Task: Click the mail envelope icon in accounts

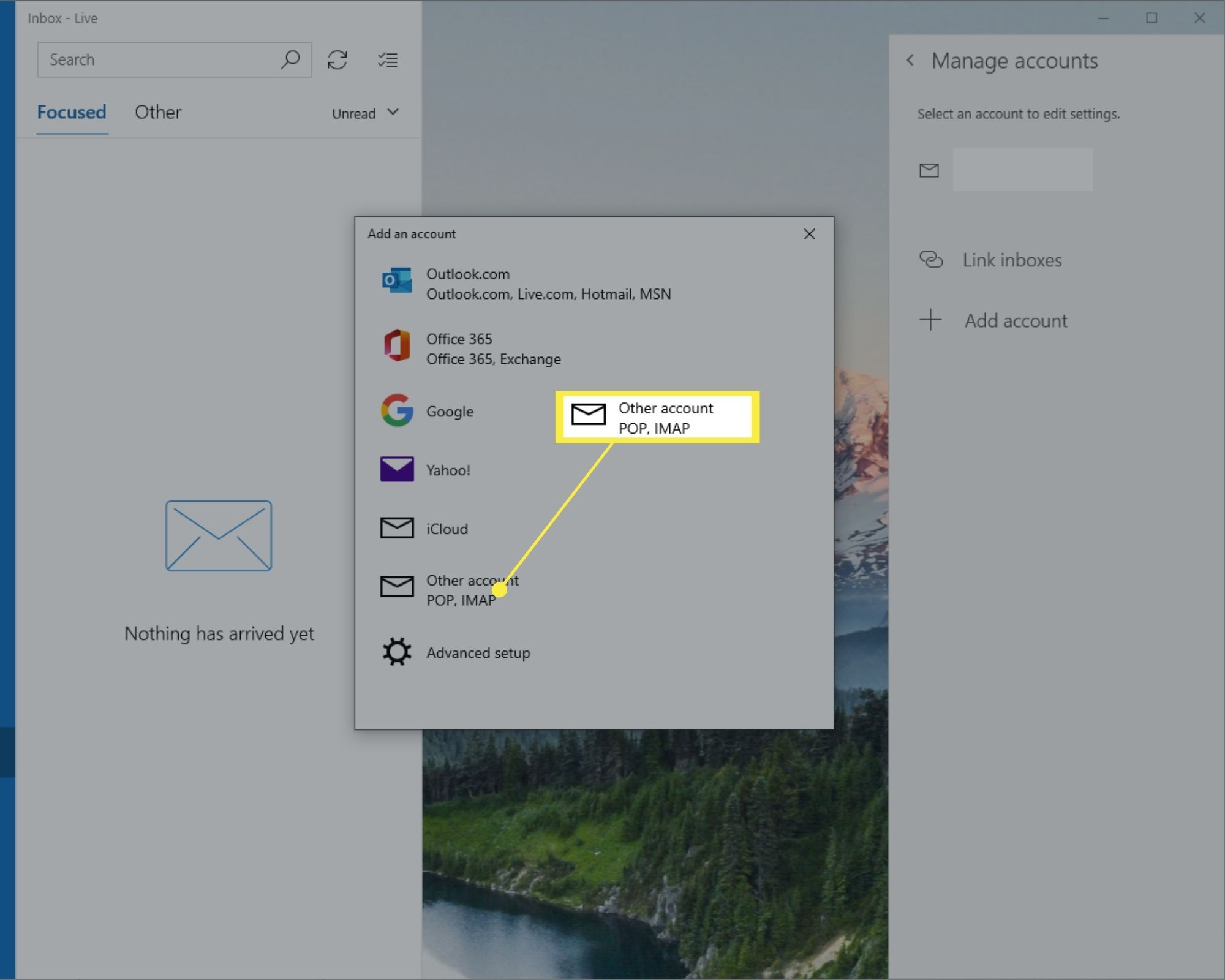Action: coord(929,169)
